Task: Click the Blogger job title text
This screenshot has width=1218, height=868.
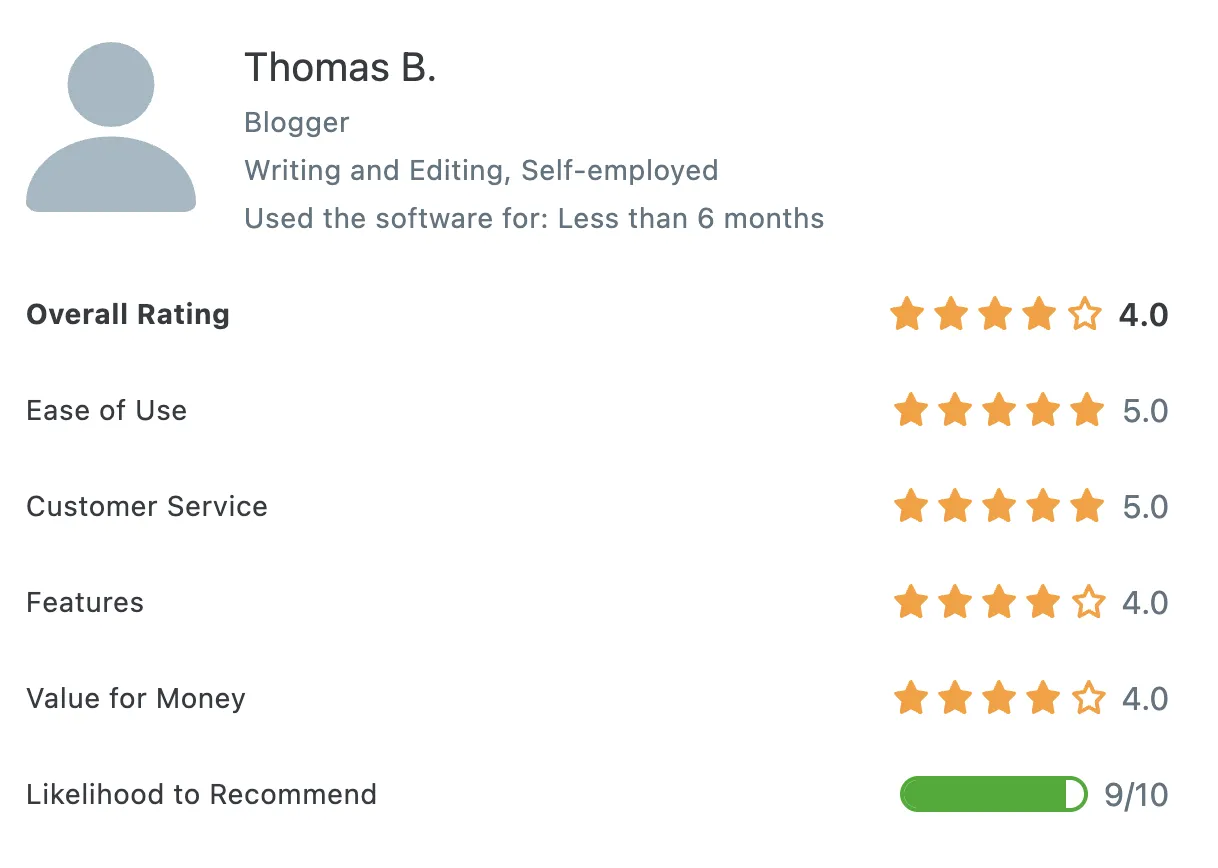Action: pos(297,123)
